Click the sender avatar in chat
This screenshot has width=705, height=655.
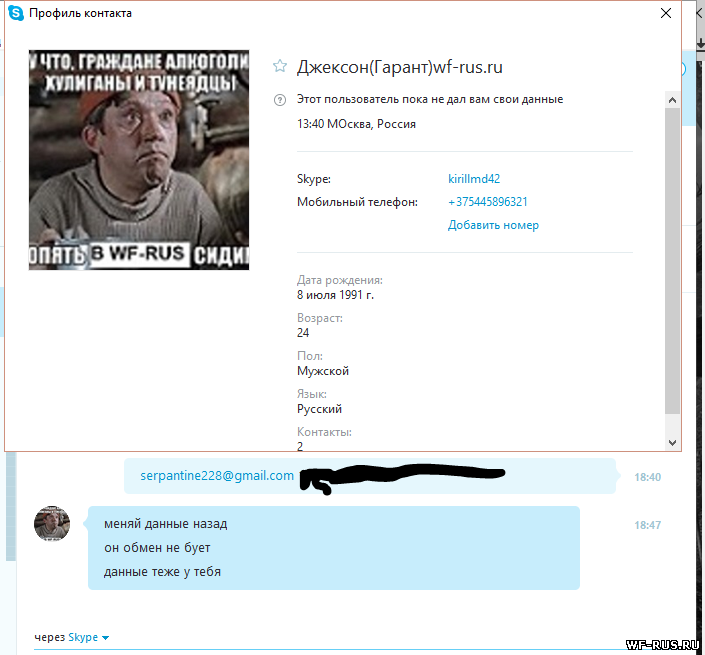click(52, 523)
